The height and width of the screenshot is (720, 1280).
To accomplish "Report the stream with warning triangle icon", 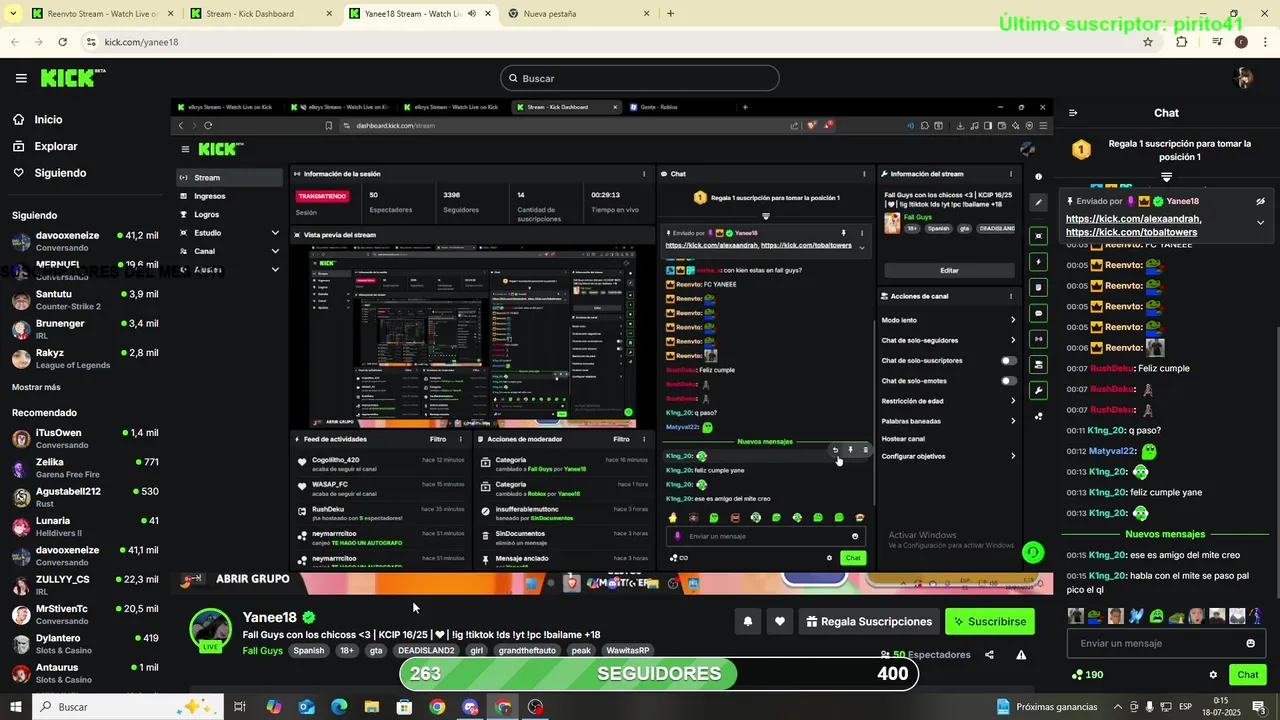I will pos(1021,655).
